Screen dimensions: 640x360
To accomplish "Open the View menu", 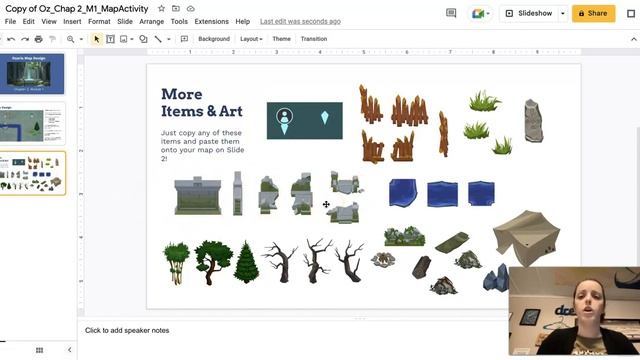I will click(49, 22).
